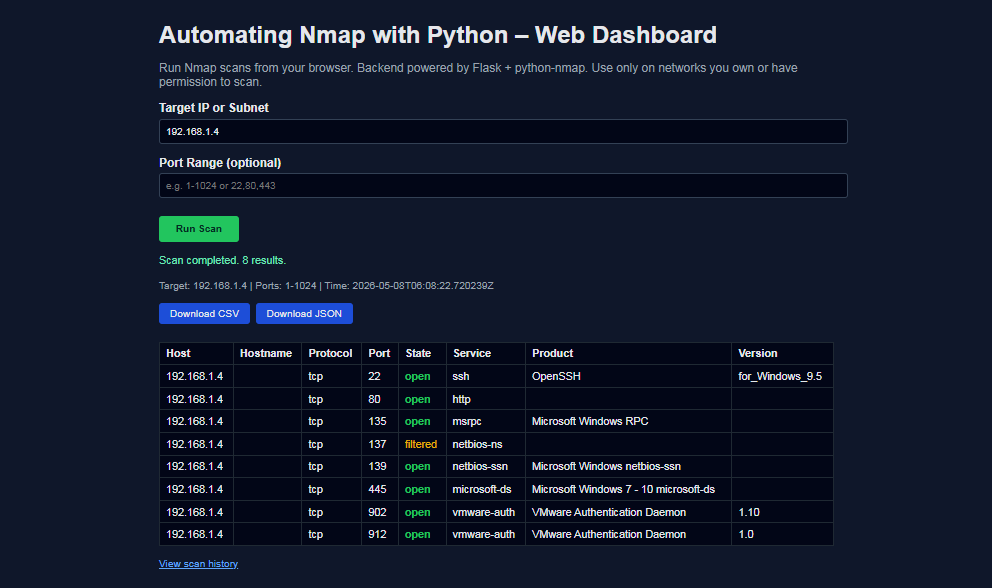Click the Product column header
The height and width of the screenshot is (588, 992).
click(628, 353)
